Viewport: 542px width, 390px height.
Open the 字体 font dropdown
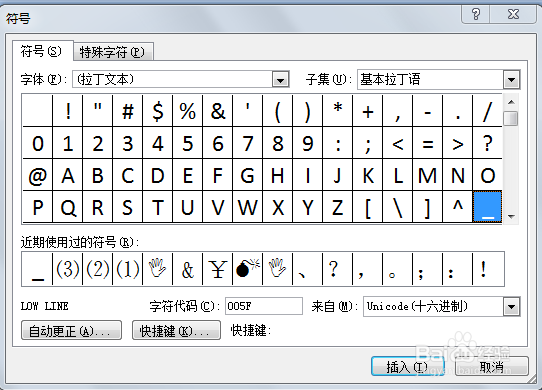pyautogui.click(x=280, y=80)
